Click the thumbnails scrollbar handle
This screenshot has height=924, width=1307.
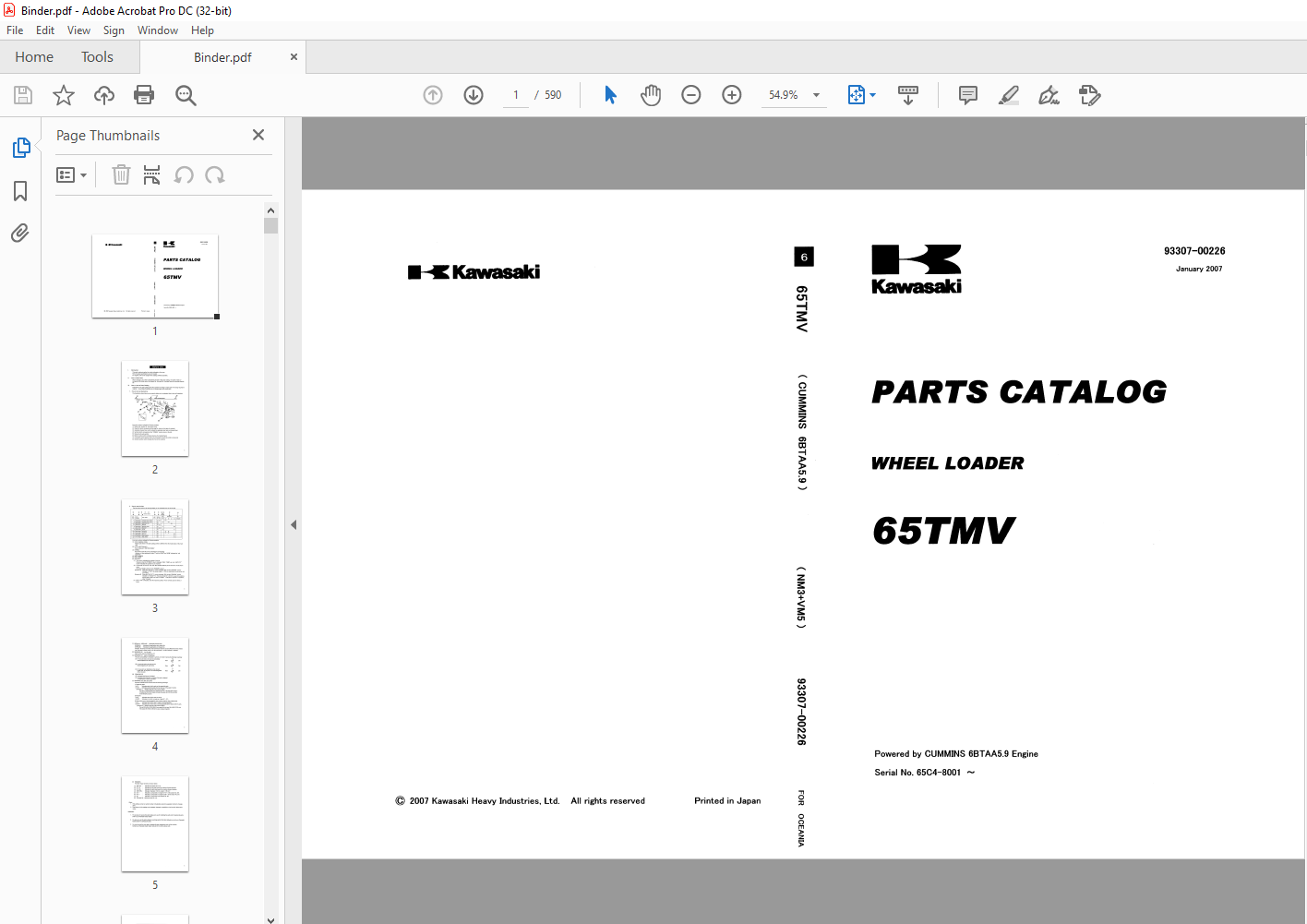pos(270,226)
